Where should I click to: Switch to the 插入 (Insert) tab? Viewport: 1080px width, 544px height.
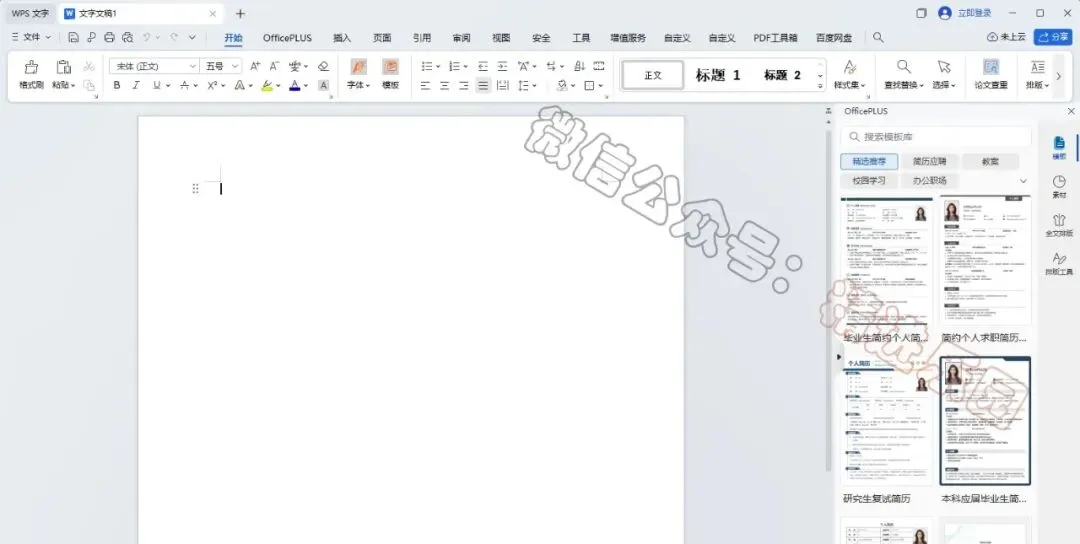coord(342,38)
